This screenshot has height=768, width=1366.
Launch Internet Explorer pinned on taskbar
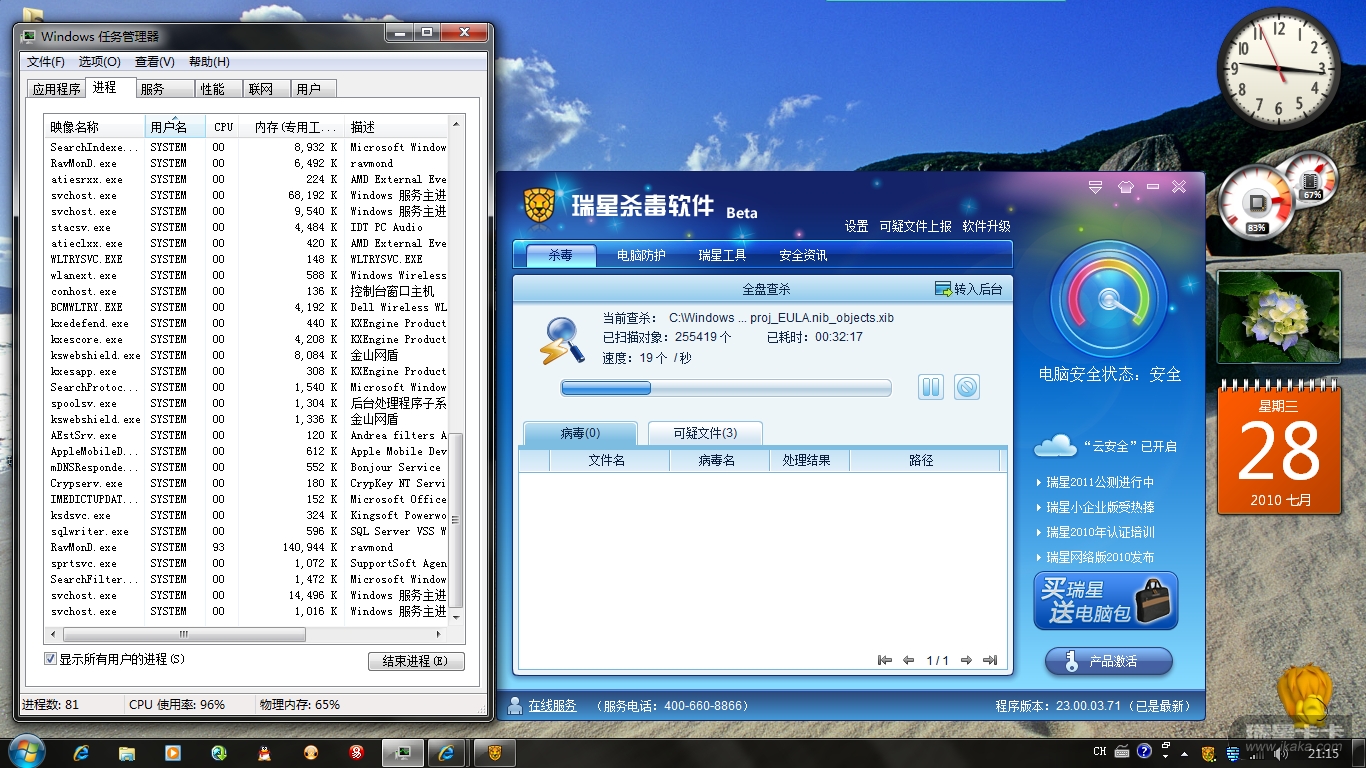coord(81,752)
